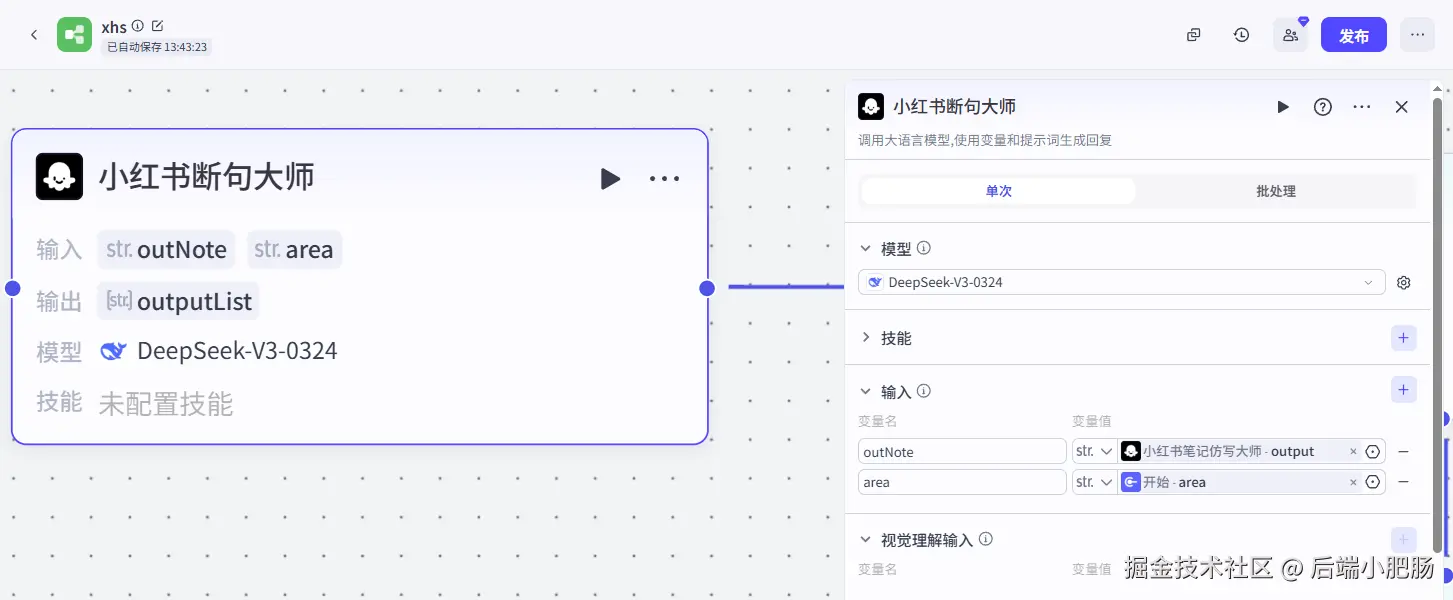Open the collaborators icon

[1290, 35]
